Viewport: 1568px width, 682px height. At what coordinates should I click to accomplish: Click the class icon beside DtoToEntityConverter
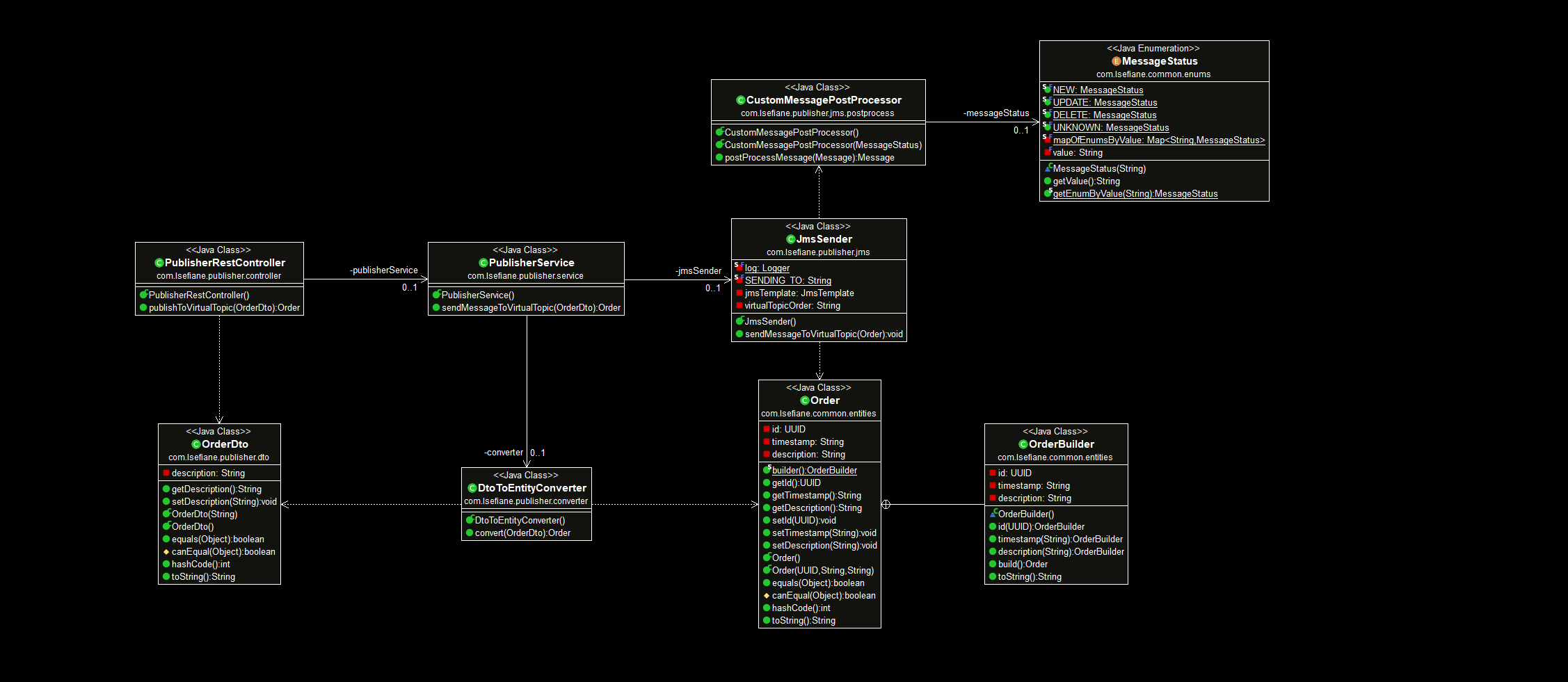tap(472, 488)
